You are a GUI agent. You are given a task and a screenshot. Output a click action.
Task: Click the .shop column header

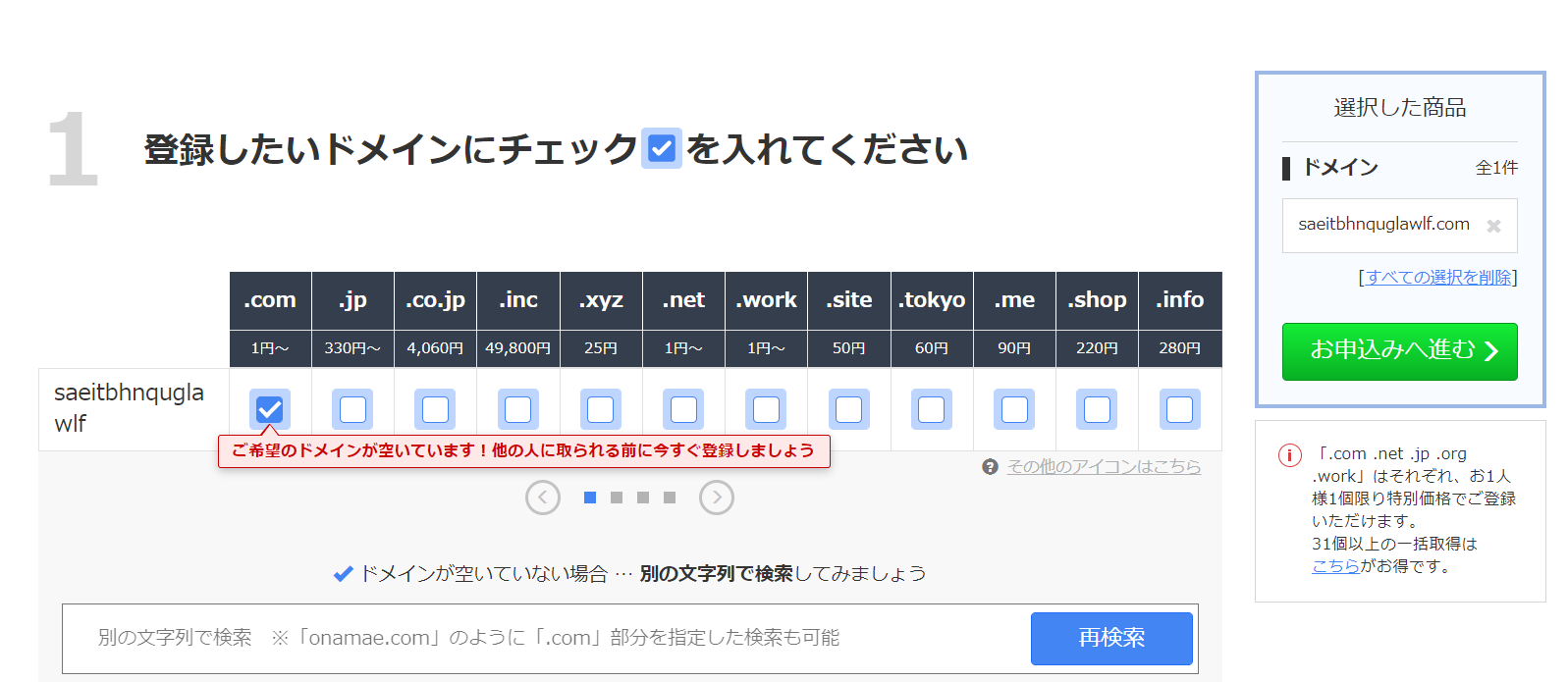point(1097,300)
